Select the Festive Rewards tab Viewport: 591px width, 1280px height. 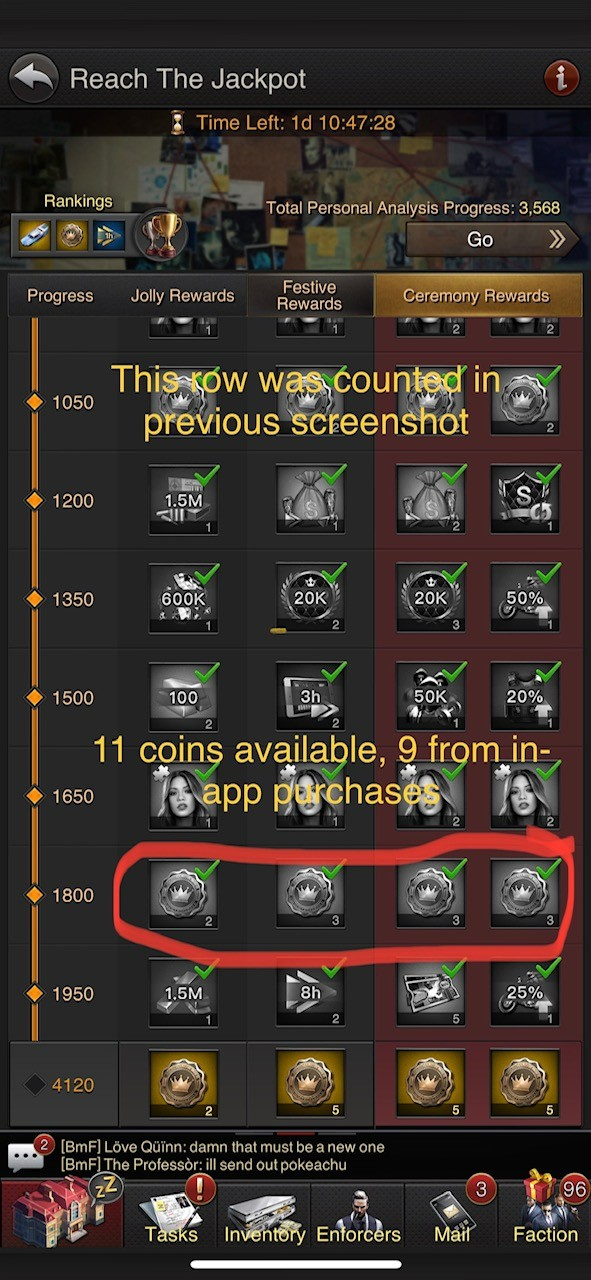[x=309, y=296]
